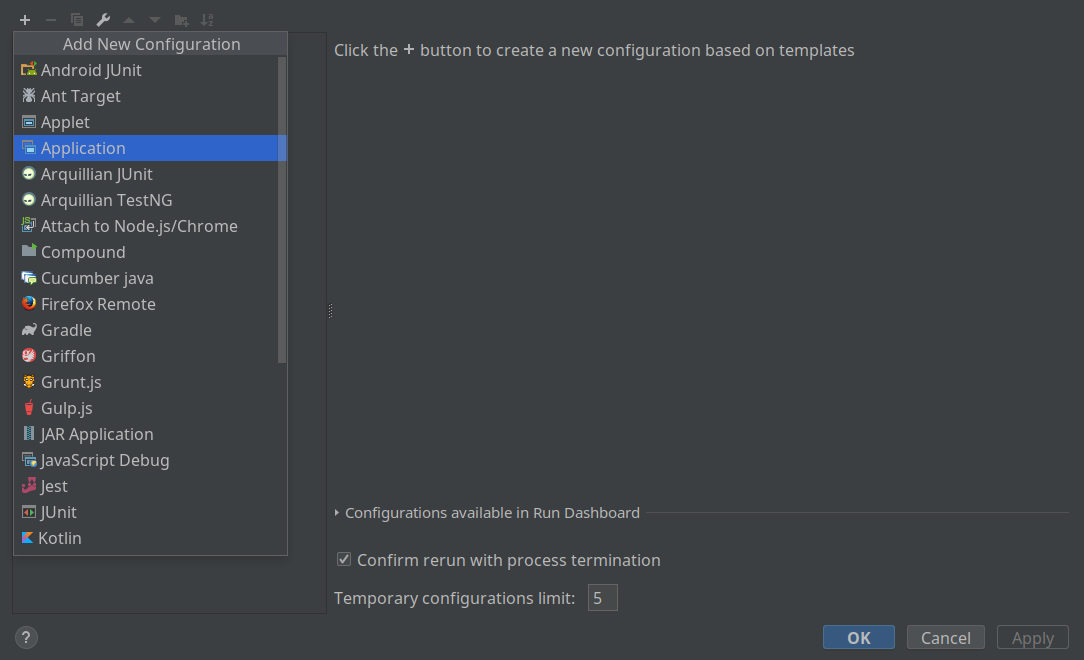Click the Griffon red icon

coord(28,355)
